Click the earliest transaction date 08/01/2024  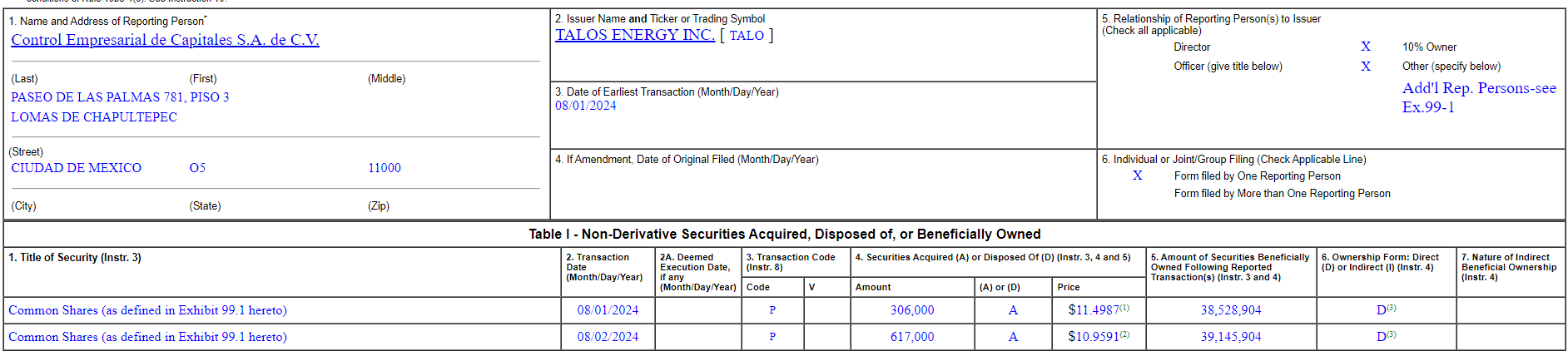click(586, 106)
